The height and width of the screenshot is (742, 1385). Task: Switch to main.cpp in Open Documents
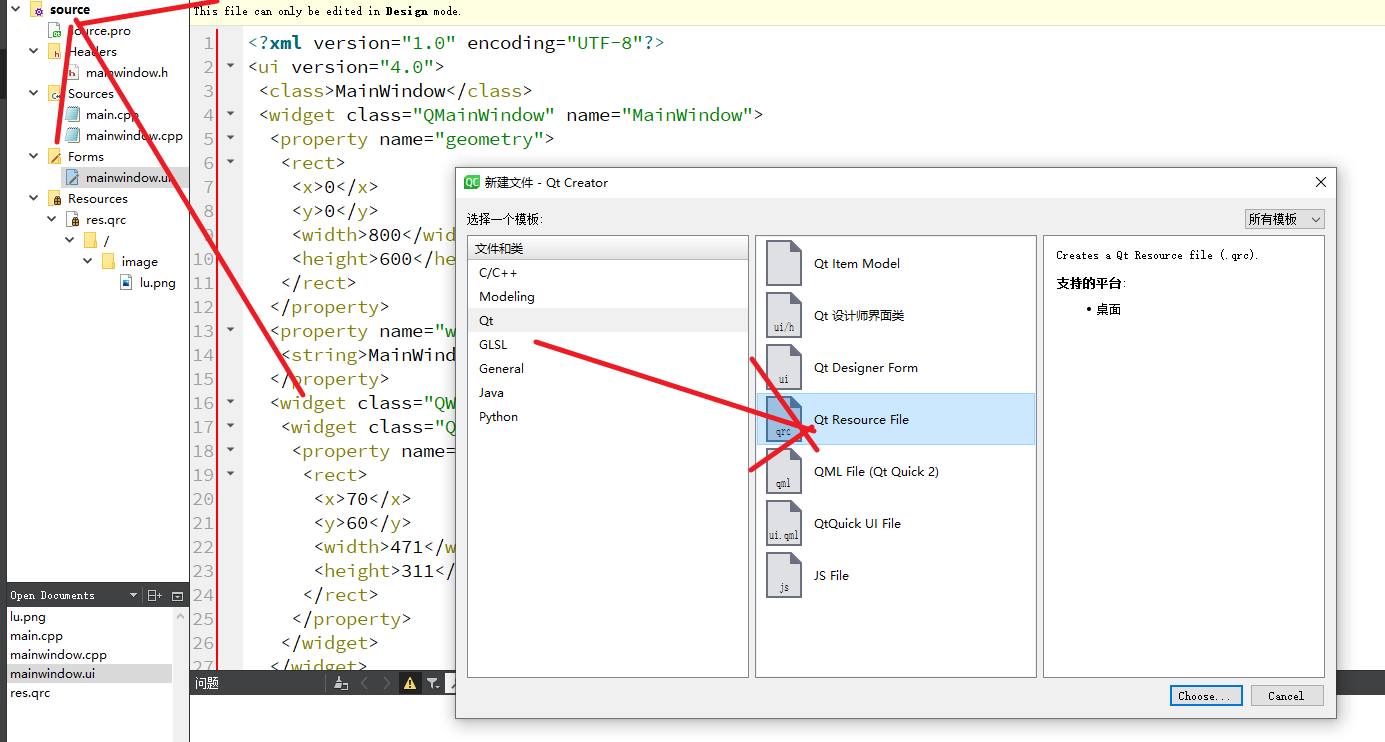pos(36,636)
